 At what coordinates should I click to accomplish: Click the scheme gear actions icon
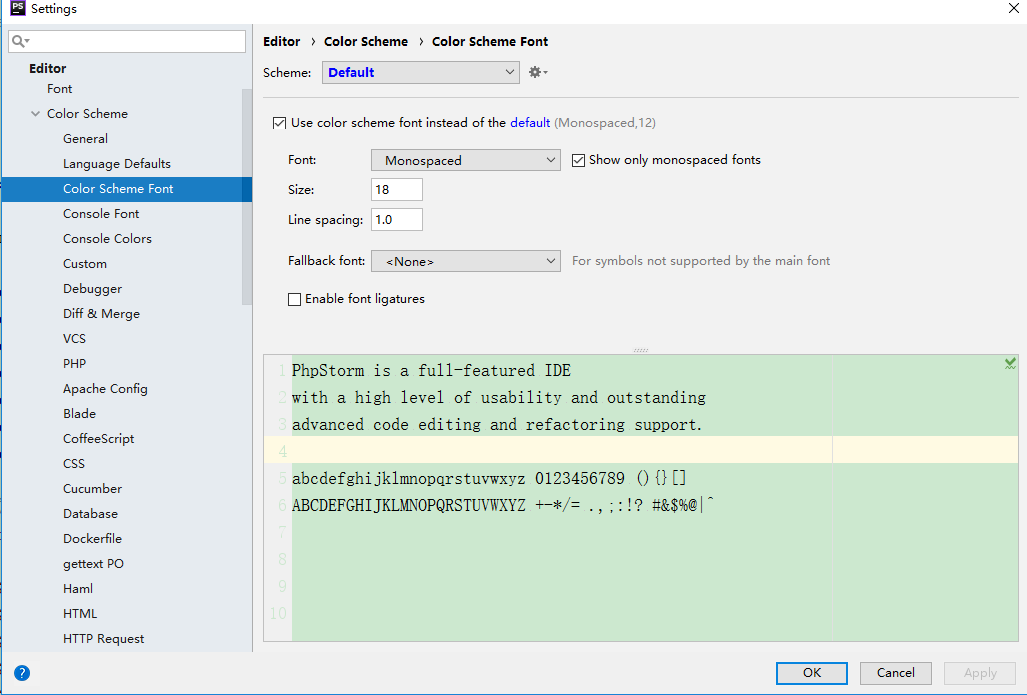538,72
